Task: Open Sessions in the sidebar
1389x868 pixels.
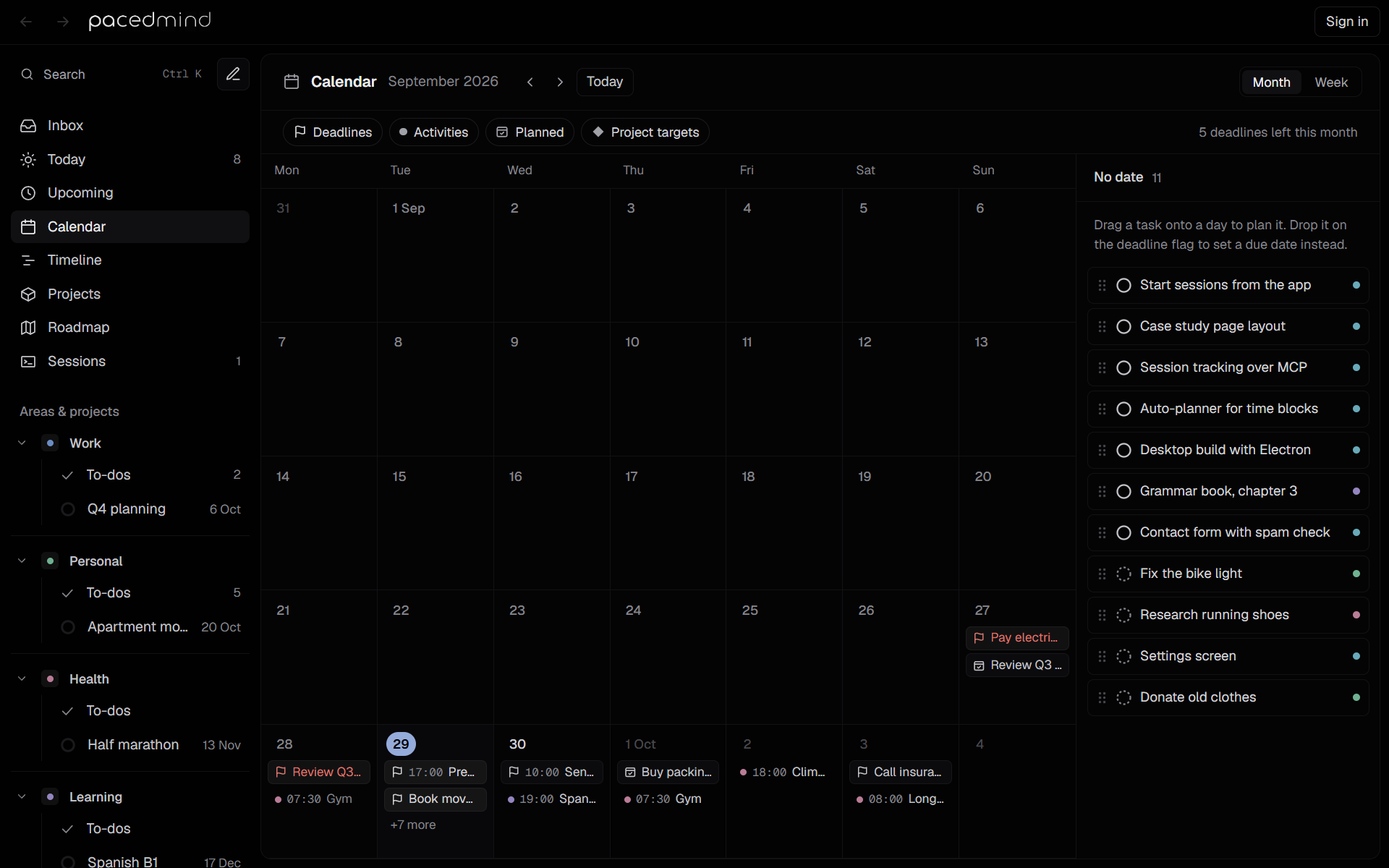Action: [x=130, y=362]
